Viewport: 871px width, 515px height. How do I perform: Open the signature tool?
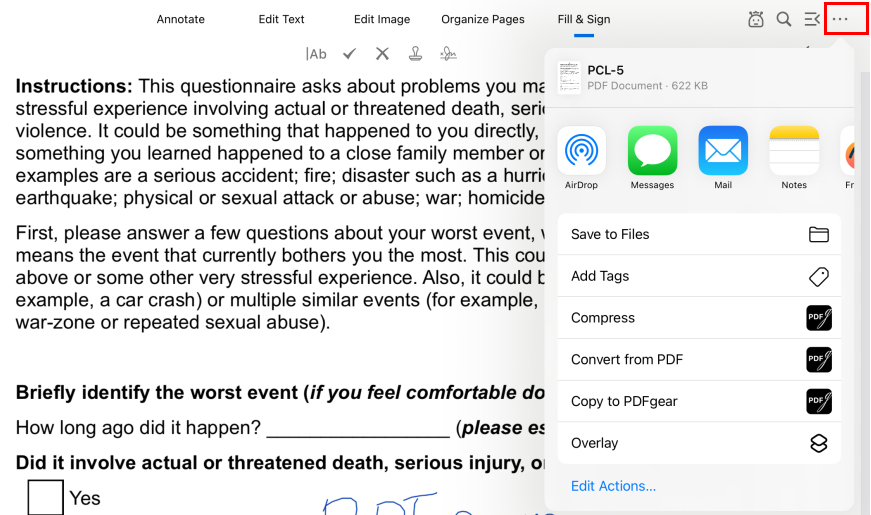coord(449,54)
